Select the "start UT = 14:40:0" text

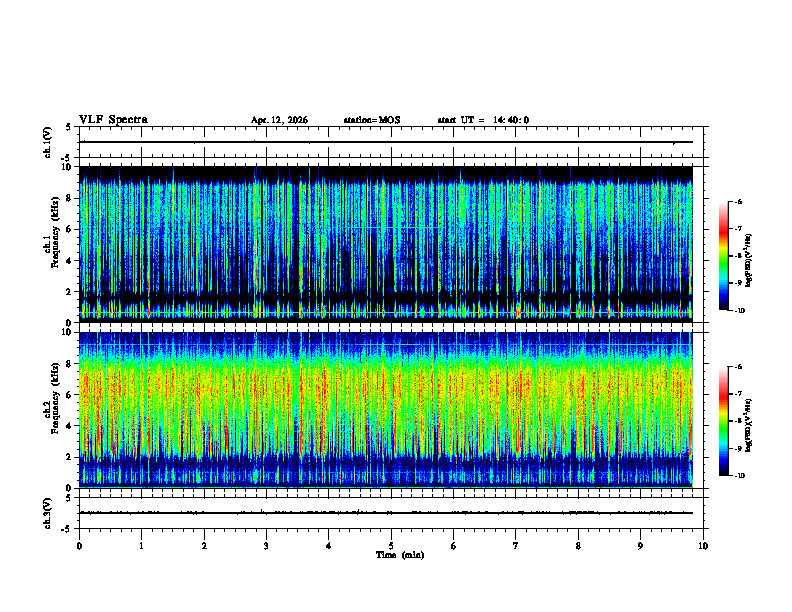pyautogui.click(x=483, y=120)
